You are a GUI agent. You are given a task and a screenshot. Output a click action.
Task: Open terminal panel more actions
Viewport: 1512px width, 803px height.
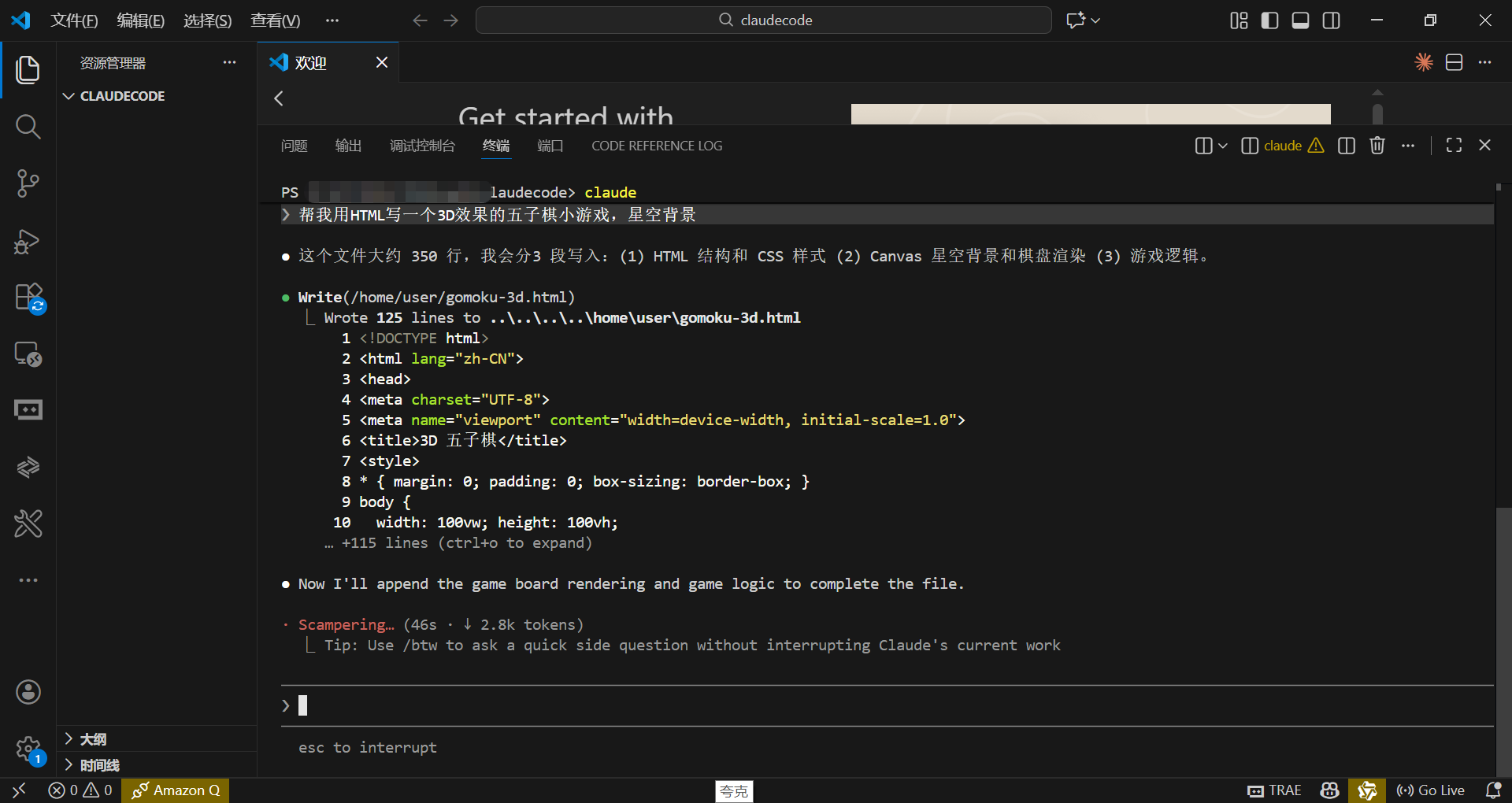coord(1408,146)
